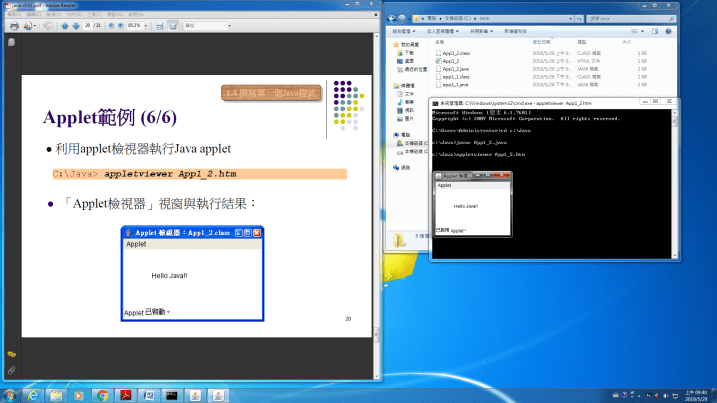
Task: Select the App1_2 HTML file
Action: (x=449, y=61)
